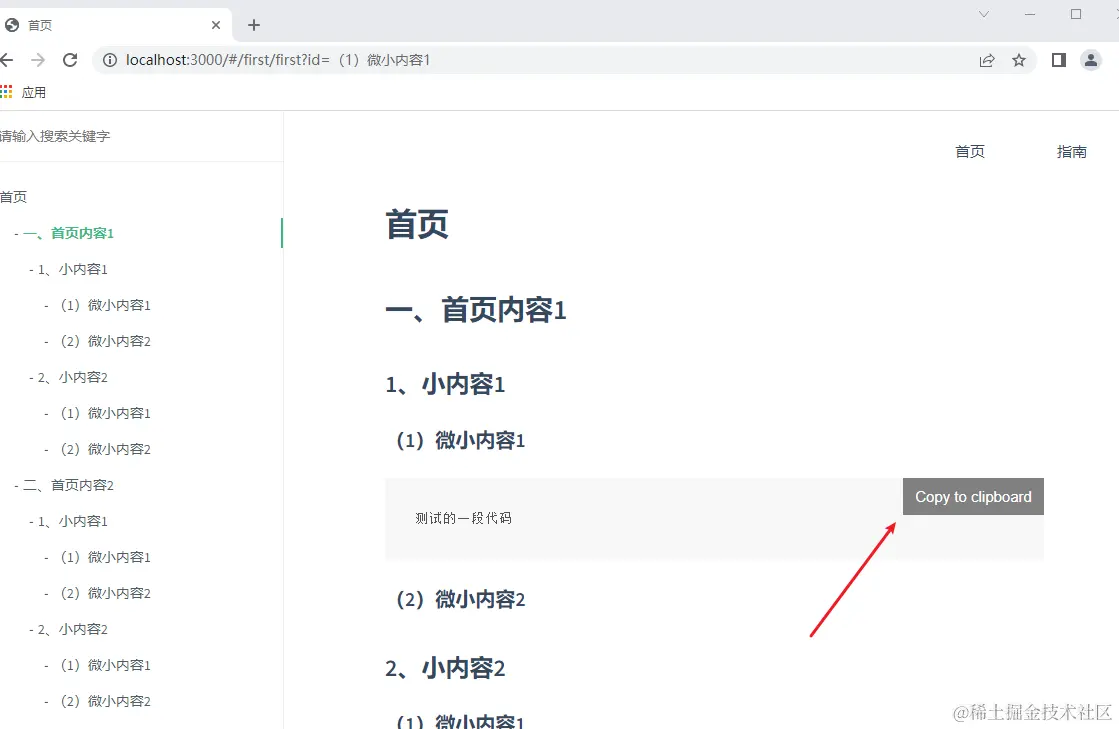Maximize the browser window
This screenshot has height=729, width=1119.
(x=1076, y=14)
